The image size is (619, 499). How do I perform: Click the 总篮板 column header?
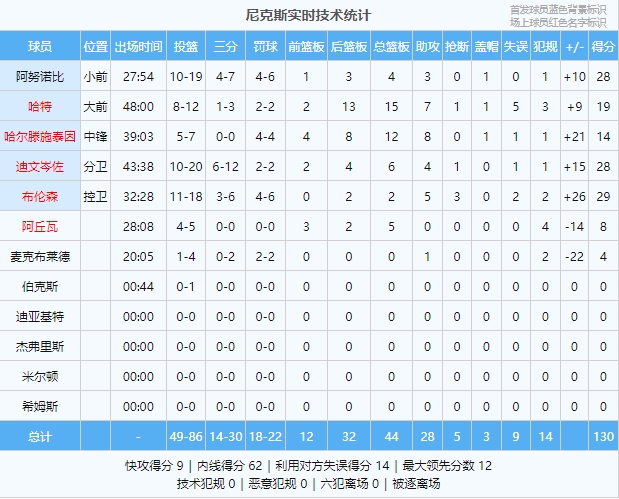(391, 46)
